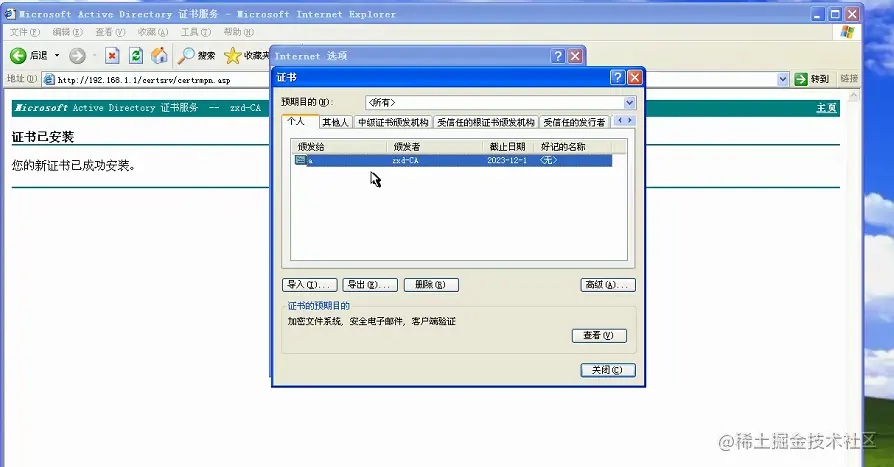Click the 关闭 button

tap(608, 370)
